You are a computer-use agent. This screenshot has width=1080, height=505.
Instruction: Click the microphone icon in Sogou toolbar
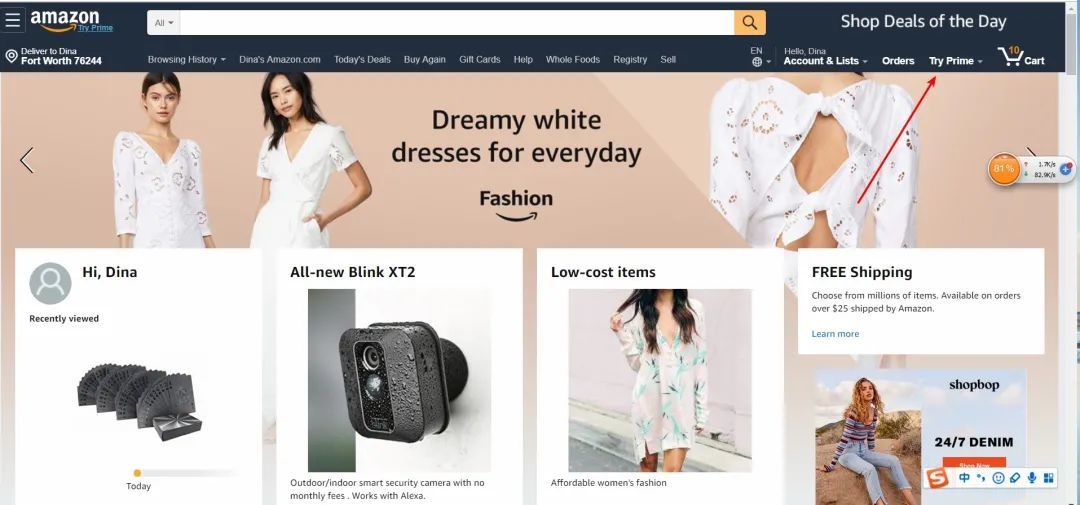click(x=1032, y=477)
